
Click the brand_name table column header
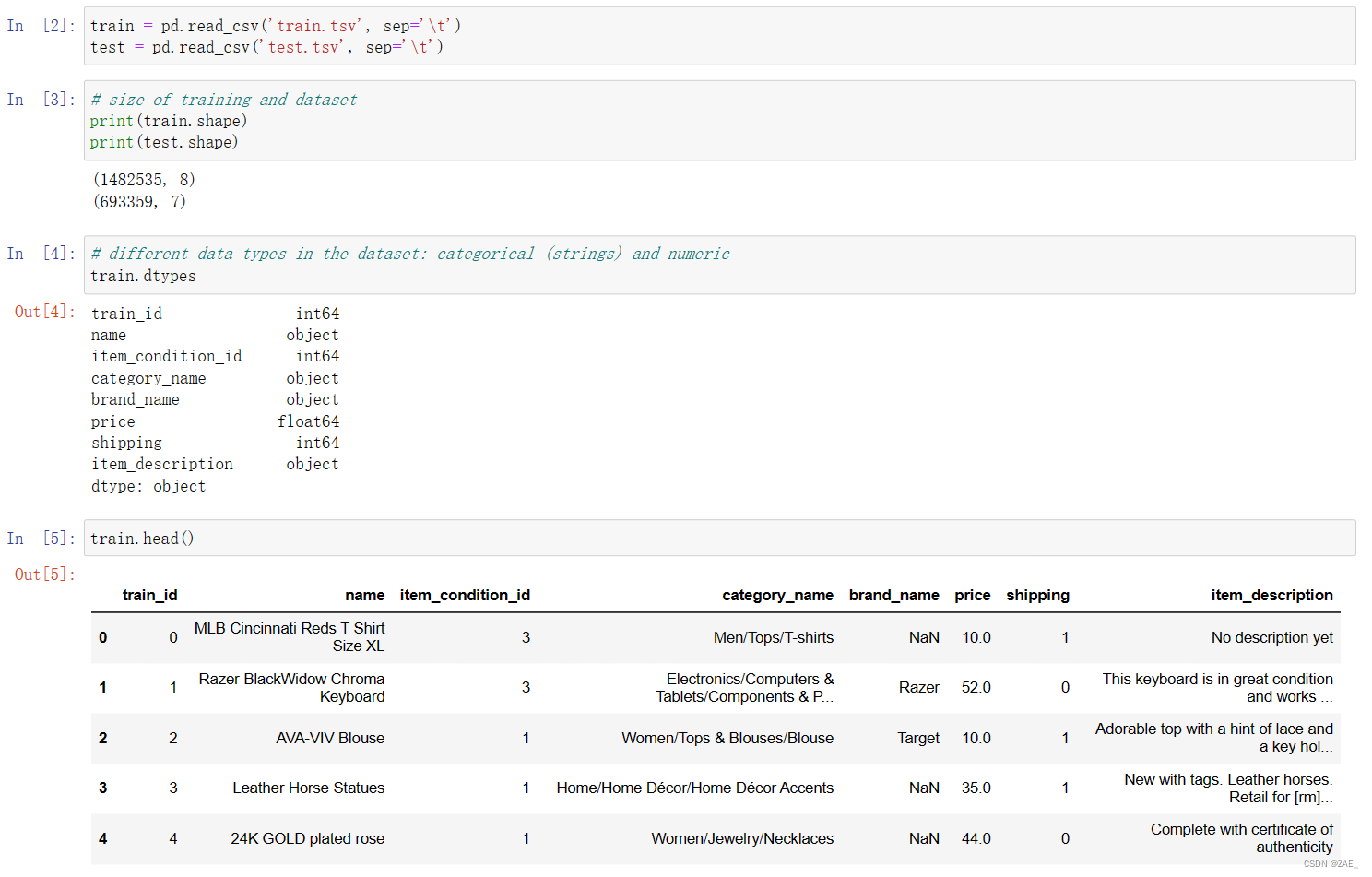[x=894, y=595]
